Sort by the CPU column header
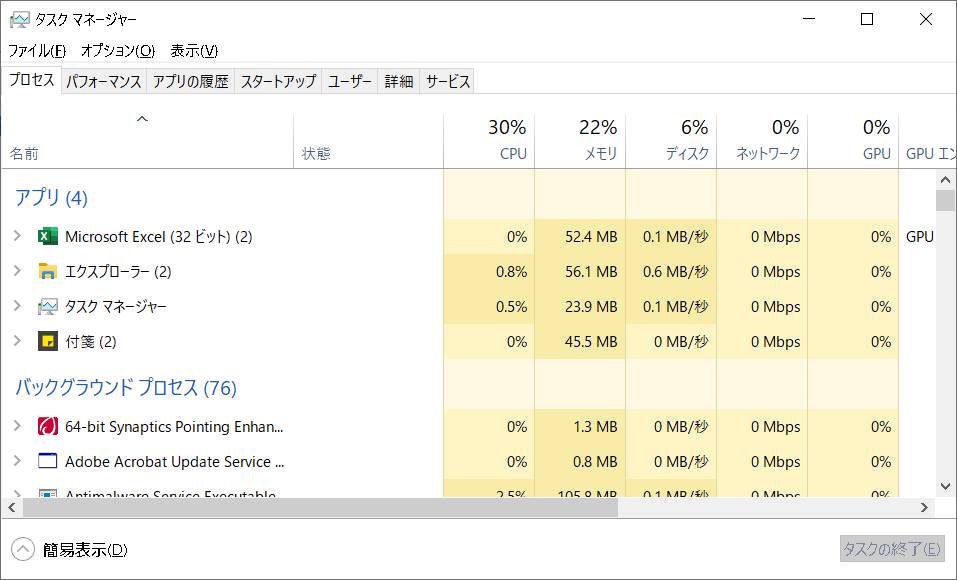 (x=489, y=141)
